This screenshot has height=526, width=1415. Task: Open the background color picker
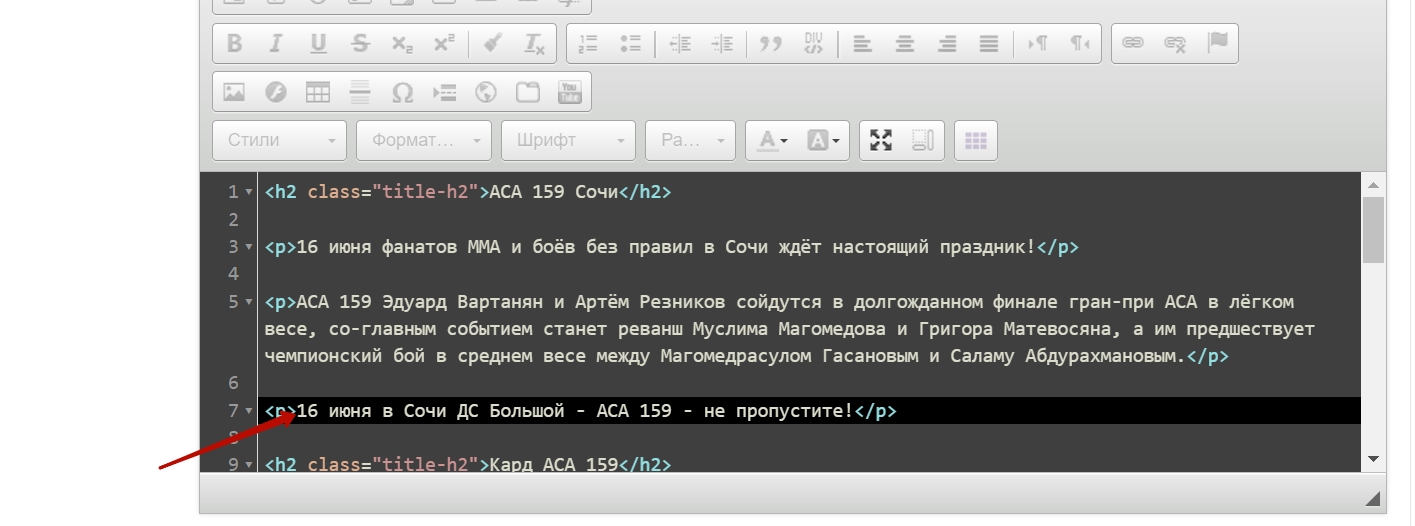(x=826, y=141)
